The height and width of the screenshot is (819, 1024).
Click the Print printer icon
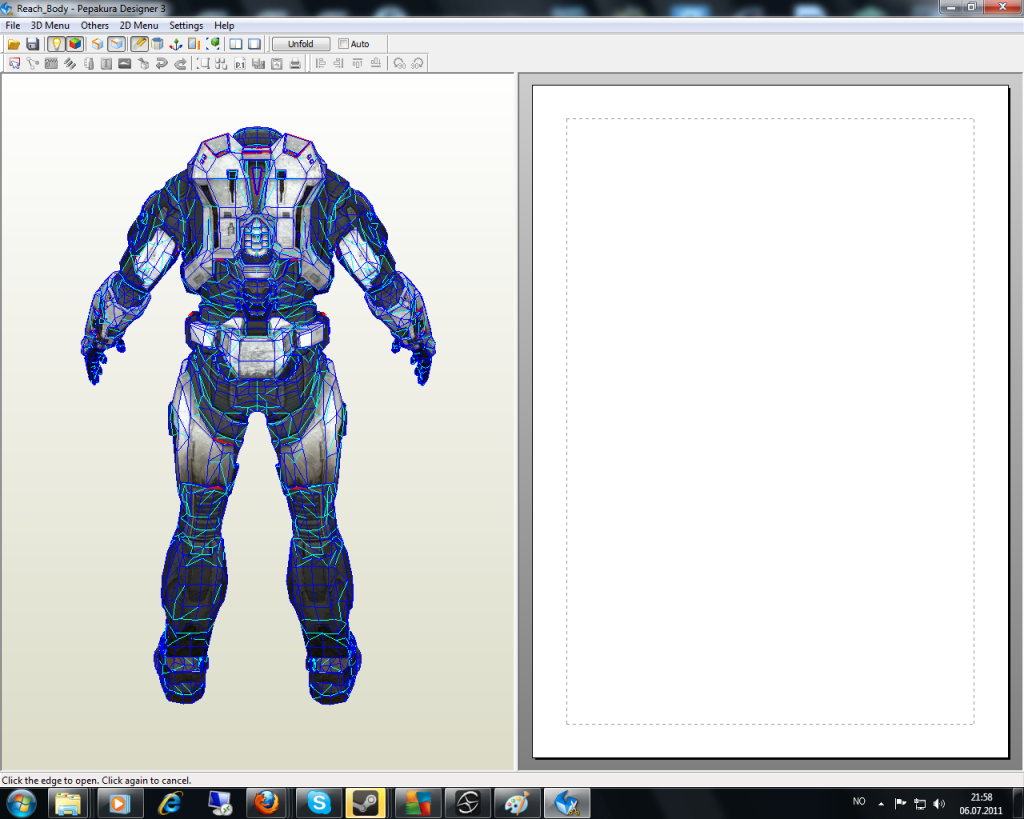tap(295, 63)
